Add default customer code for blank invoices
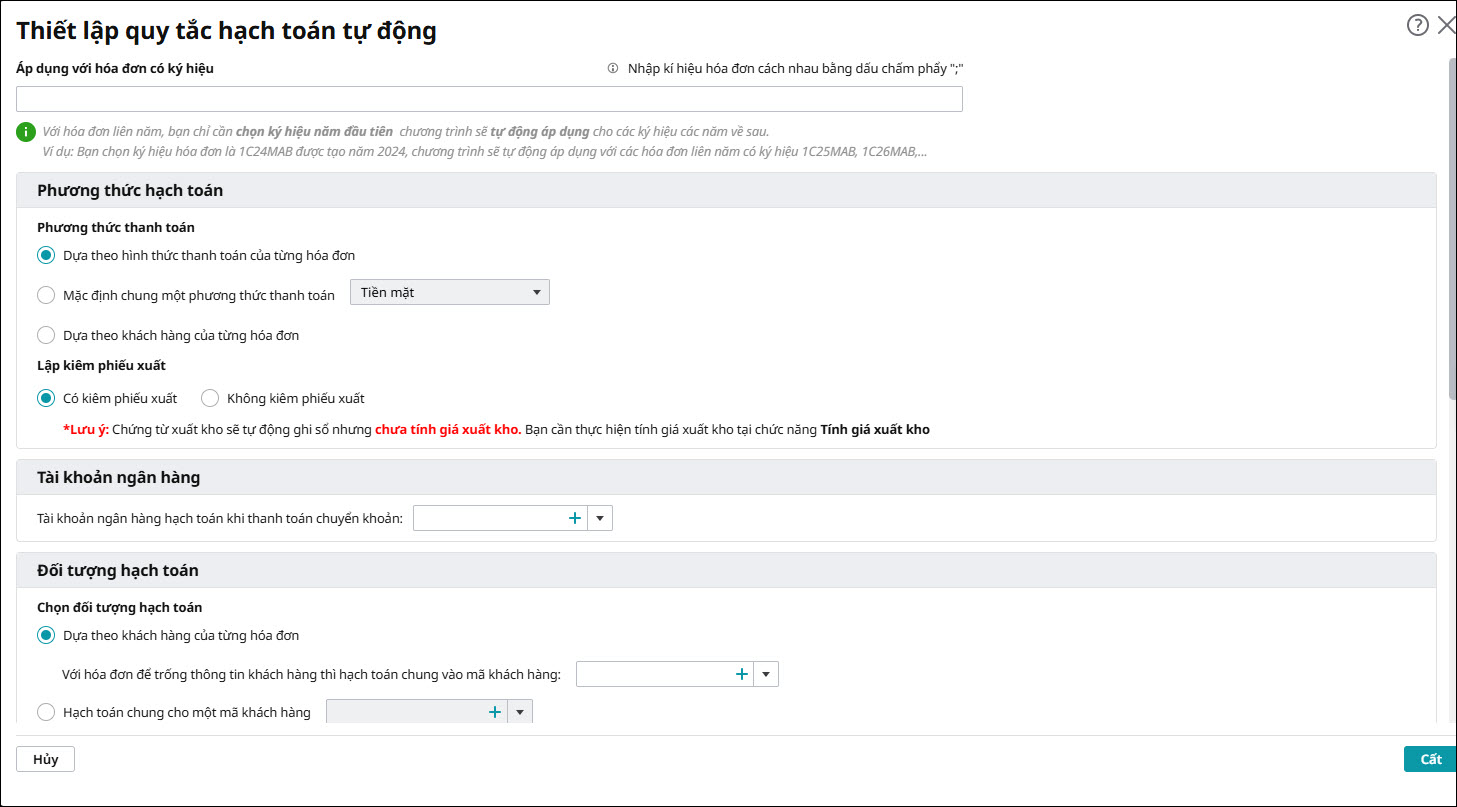1457x807 pixels. [x=742, y=675]
